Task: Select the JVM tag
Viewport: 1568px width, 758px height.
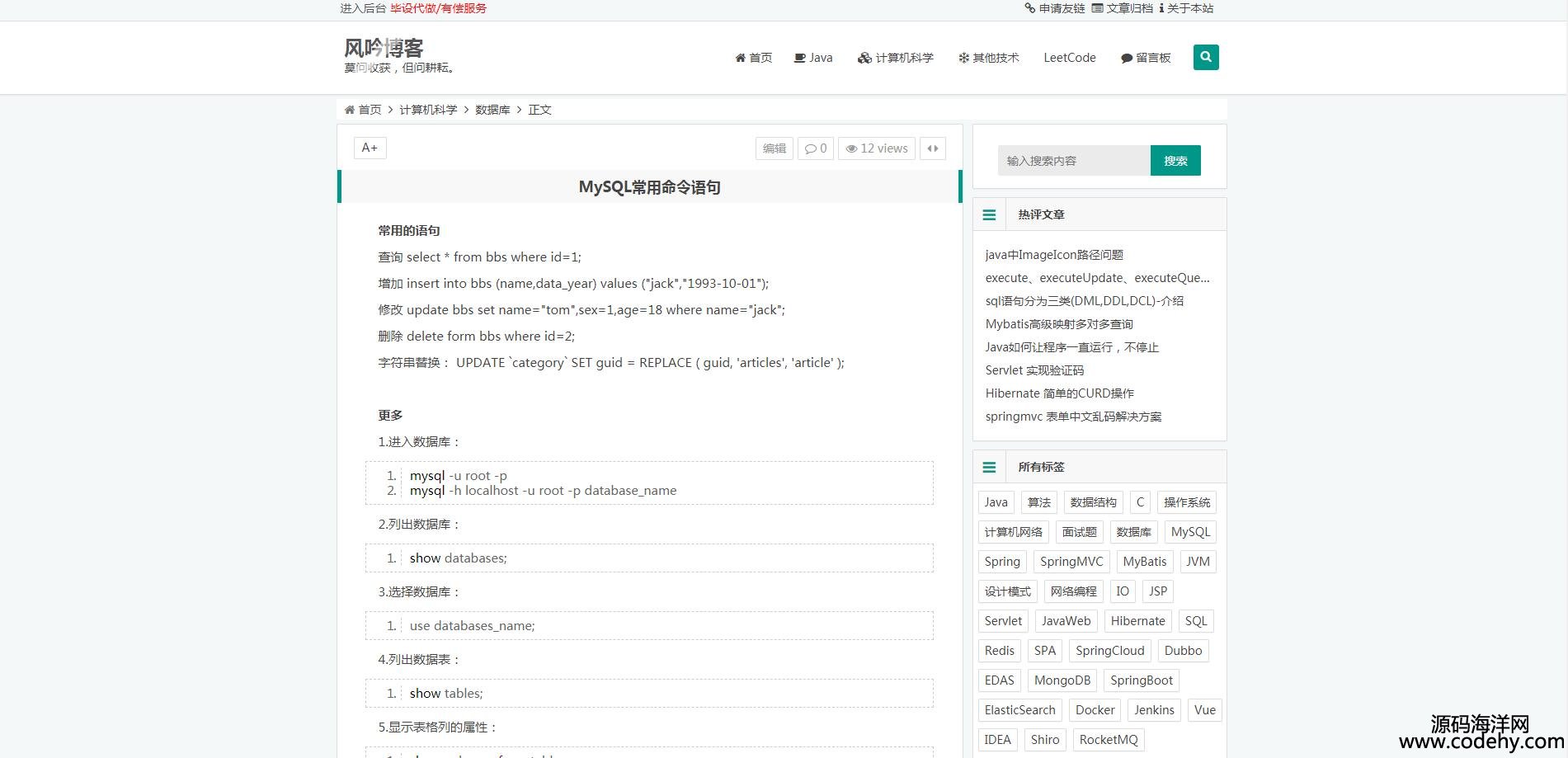Action: click(x=1198, y=562)
